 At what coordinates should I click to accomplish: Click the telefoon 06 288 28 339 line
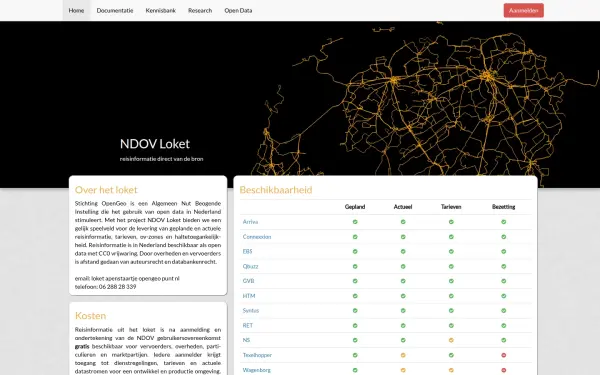pyautogui.click(x=106, y=287)
